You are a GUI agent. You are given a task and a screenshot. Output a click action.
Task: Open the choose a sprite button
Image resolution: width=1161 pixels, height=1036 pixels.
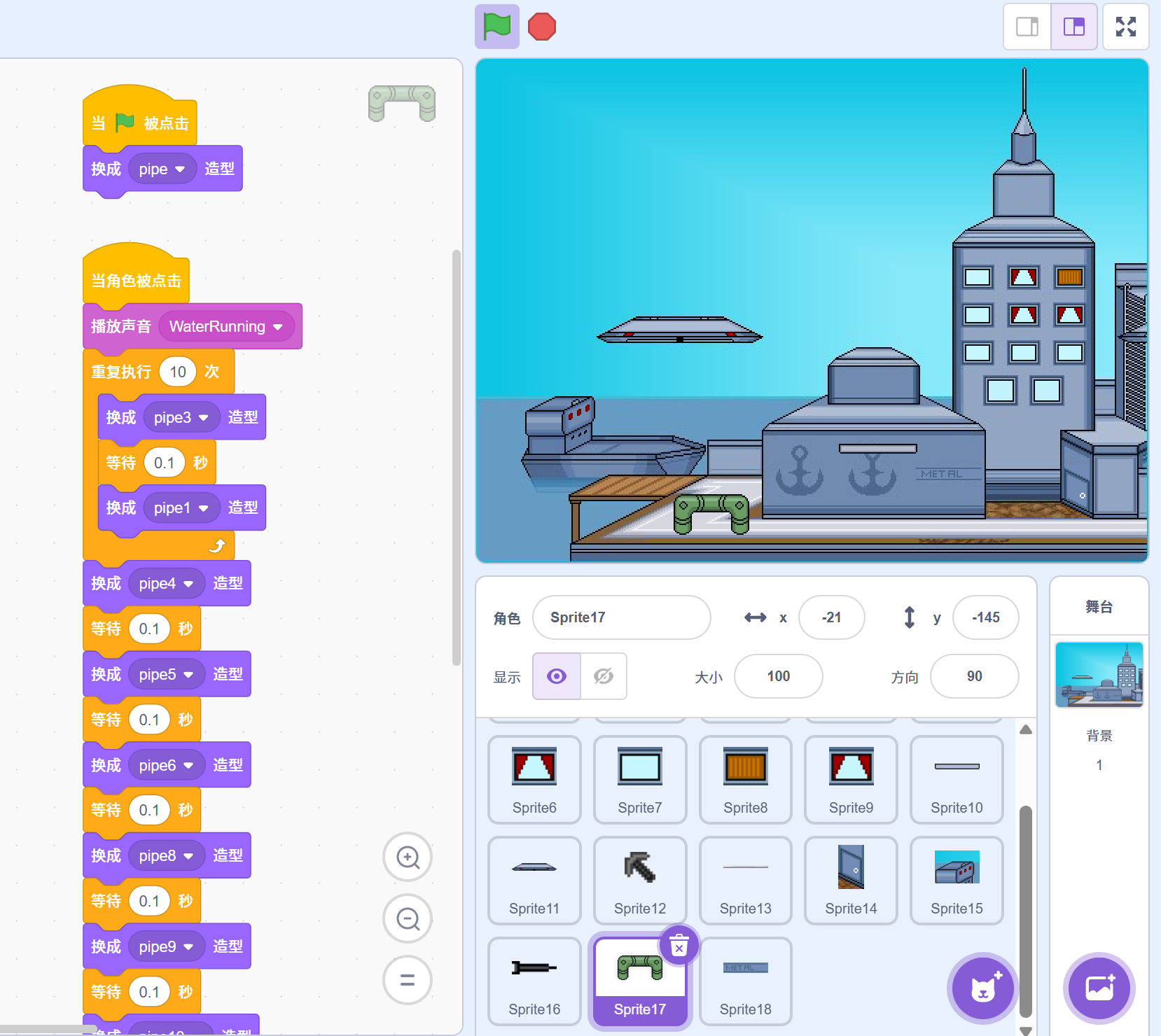pyautogui.click(x=983, y=988)
